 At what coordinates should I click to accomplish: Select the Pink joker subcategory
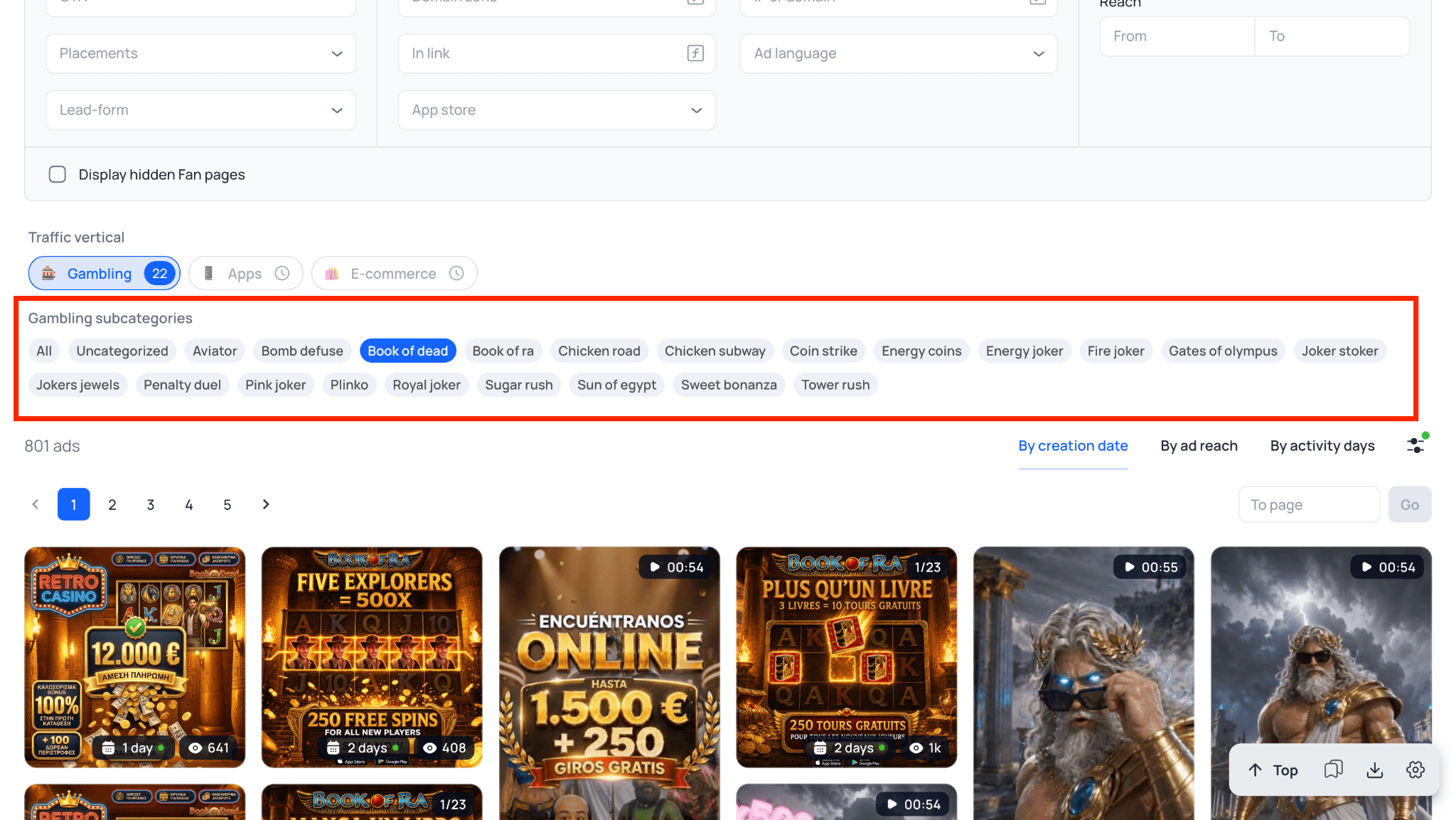[x=275, y=385]
